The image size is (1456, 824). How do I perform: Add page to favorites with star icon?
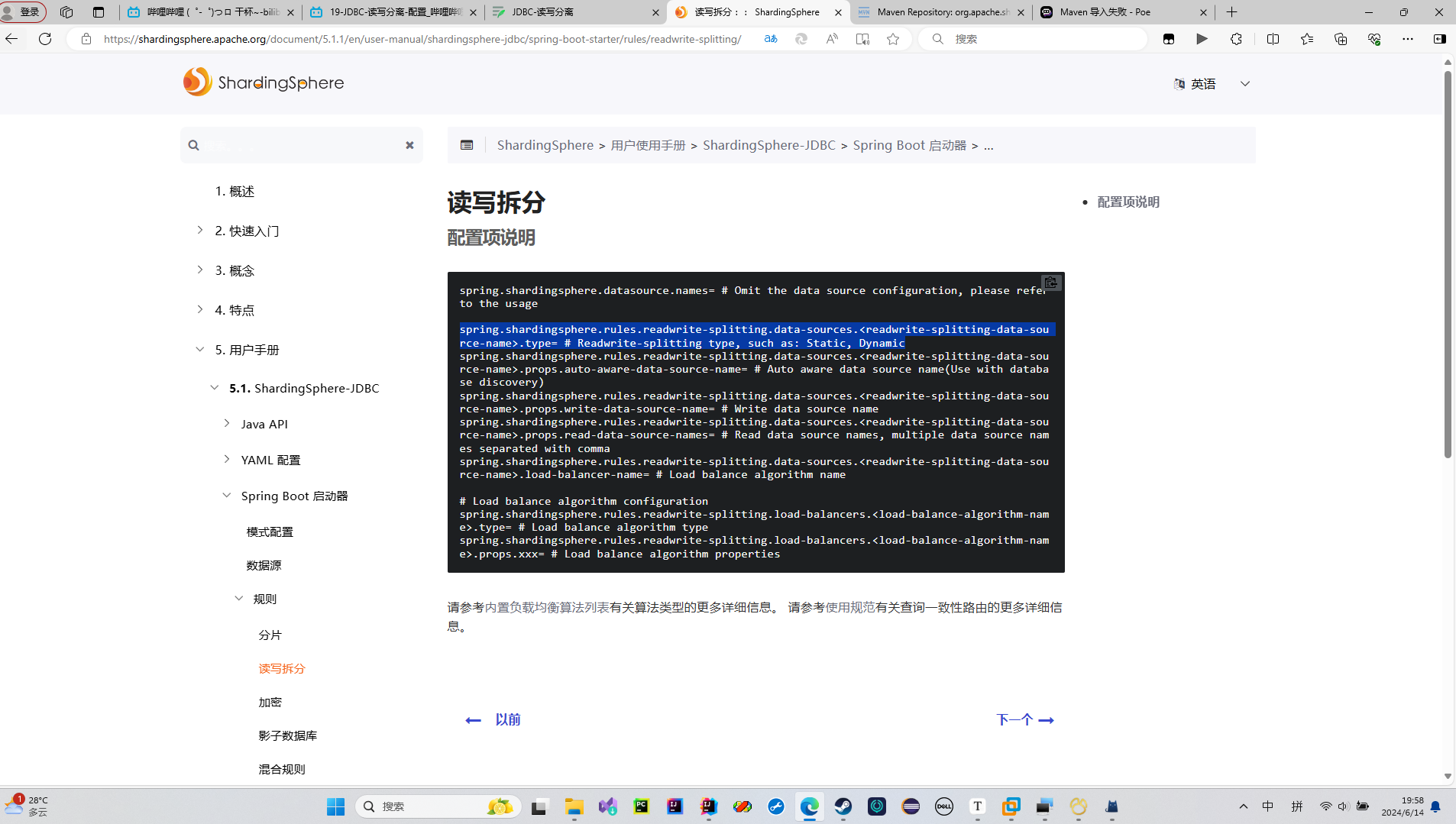coord(893,39)
